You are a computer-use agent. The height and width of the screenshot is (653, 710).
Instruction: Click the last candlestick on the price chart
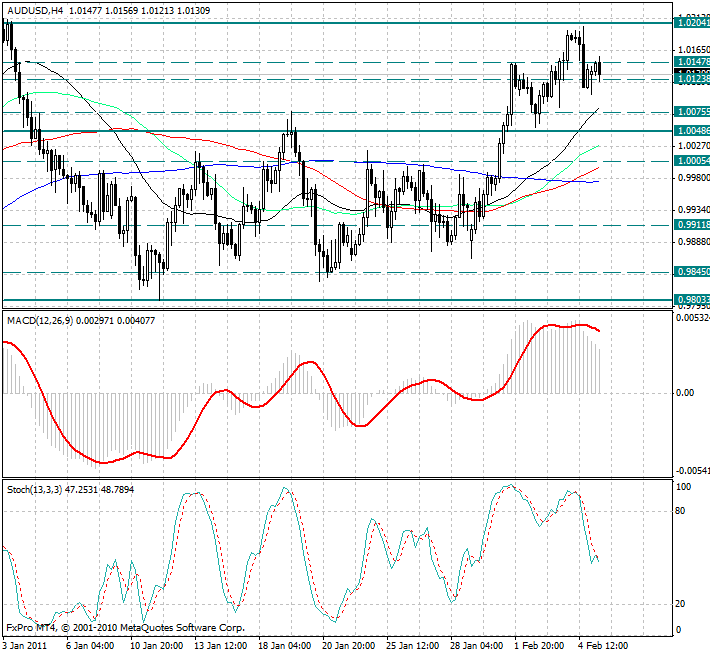(600, 68)
